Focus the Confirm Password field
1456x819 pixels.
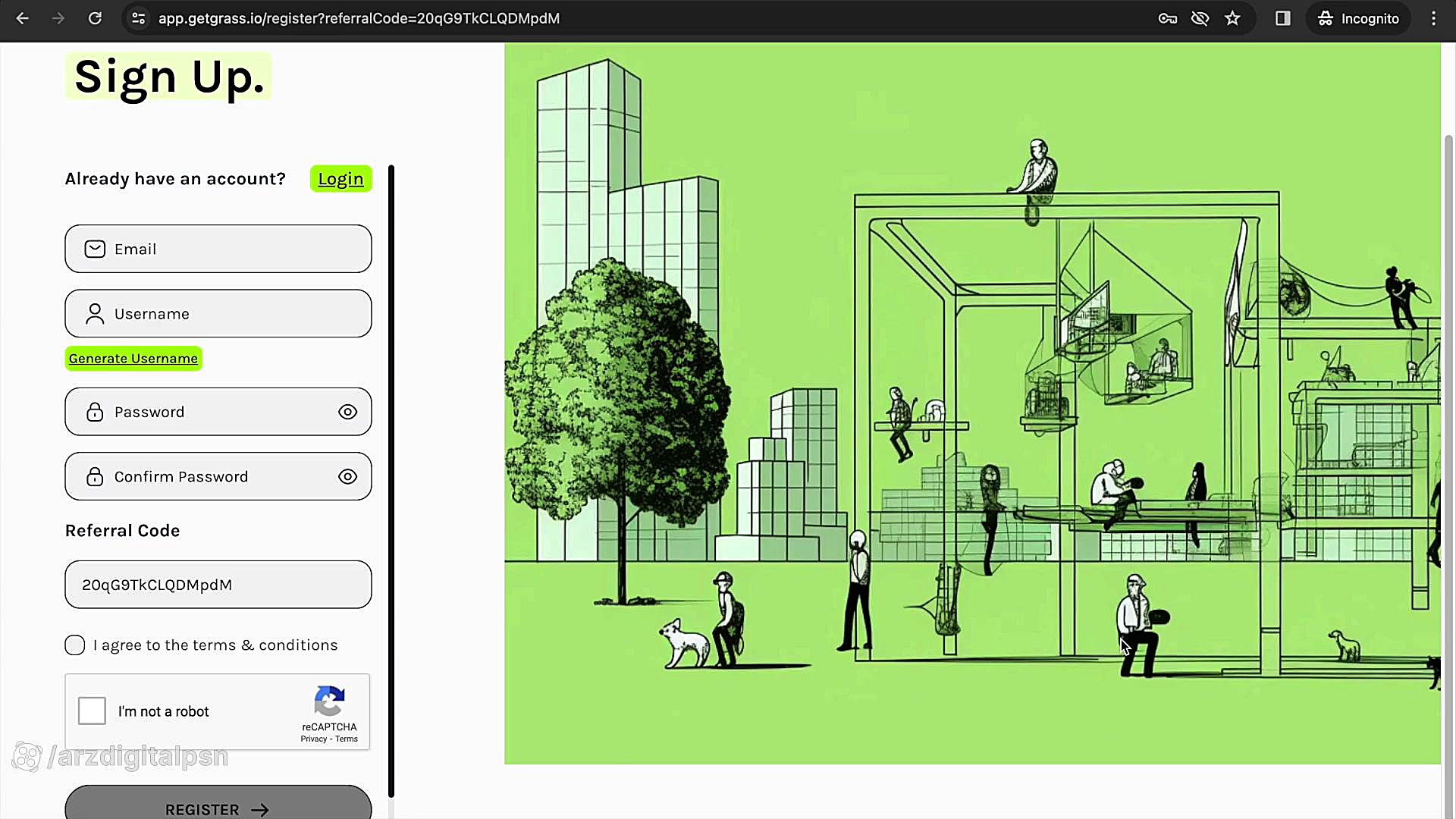pos(218,476)
